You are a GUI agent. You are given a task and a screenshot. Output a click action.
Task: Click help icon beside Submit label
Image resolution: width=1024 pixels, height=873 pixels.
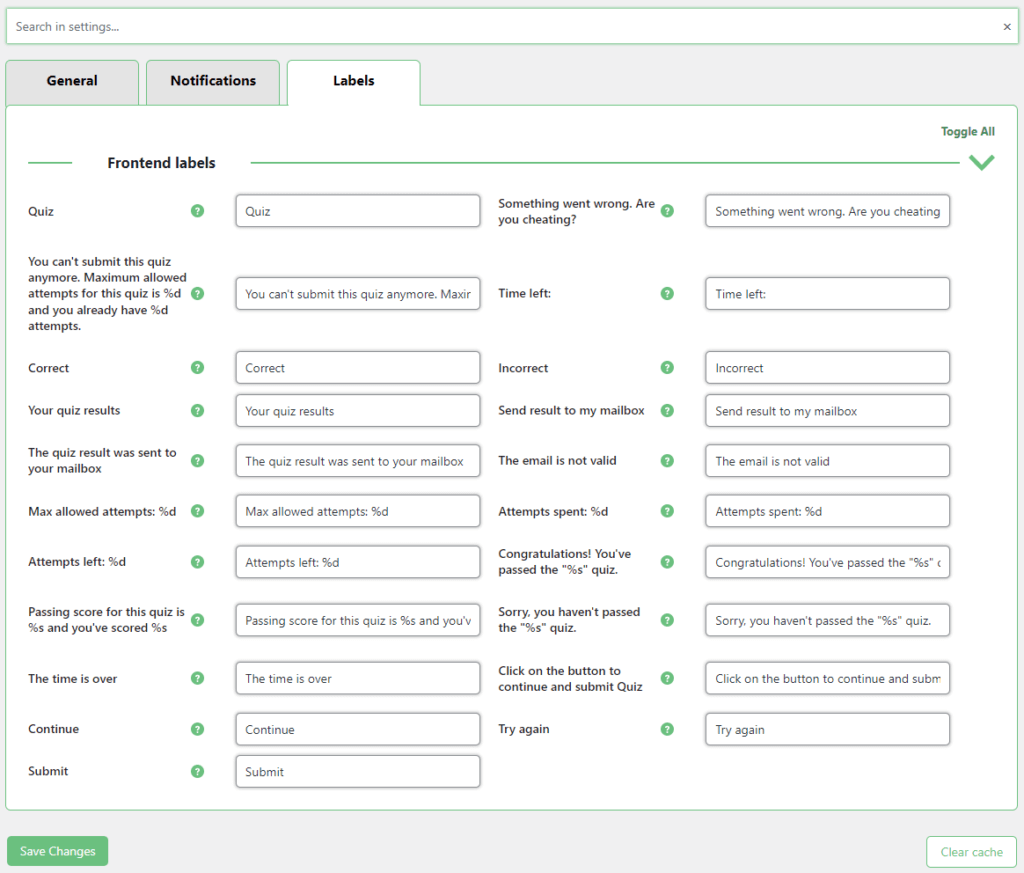click(x=197, y=771)
